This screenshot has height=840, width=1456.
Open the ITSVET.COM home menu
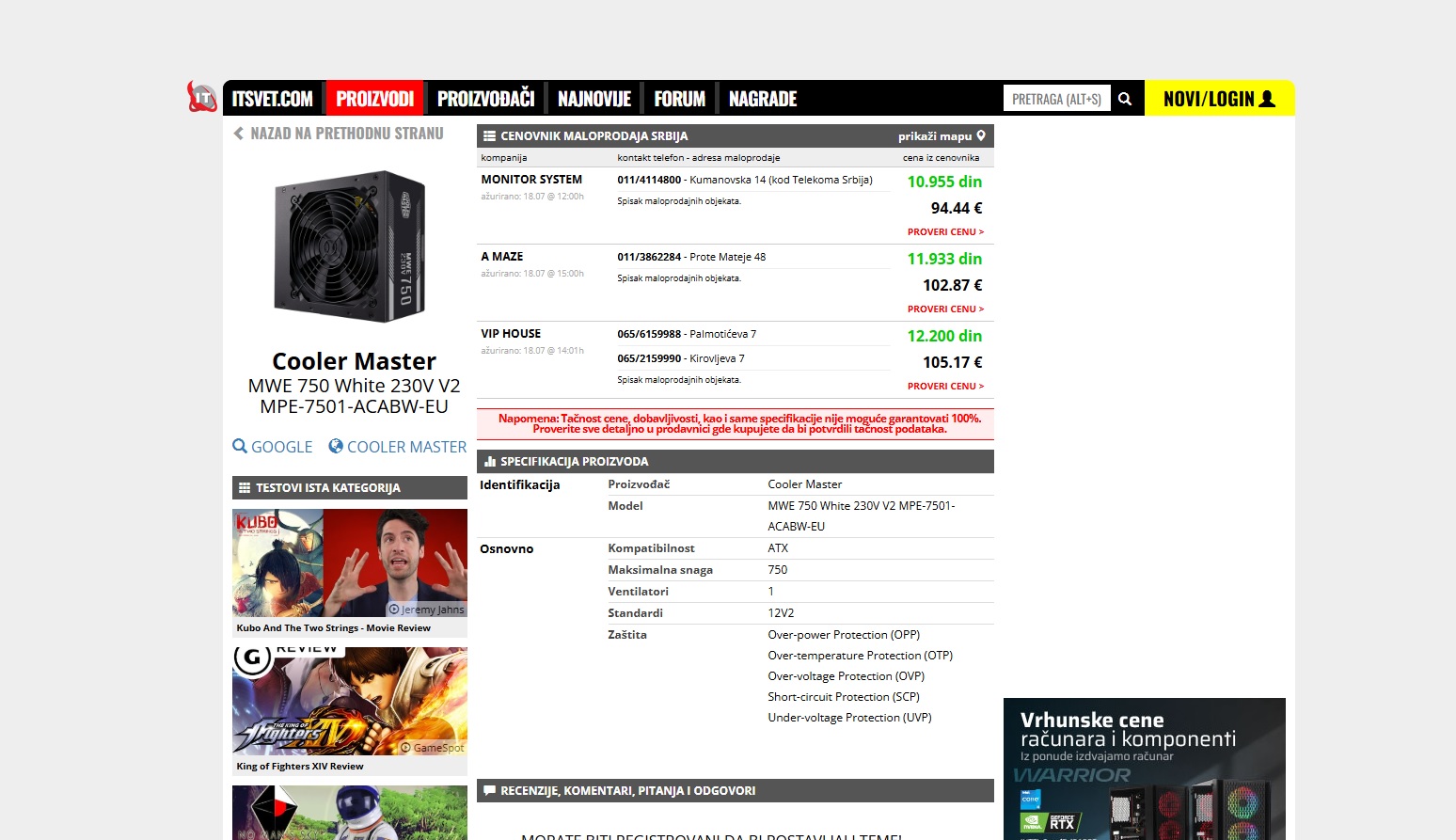[273, 99]
